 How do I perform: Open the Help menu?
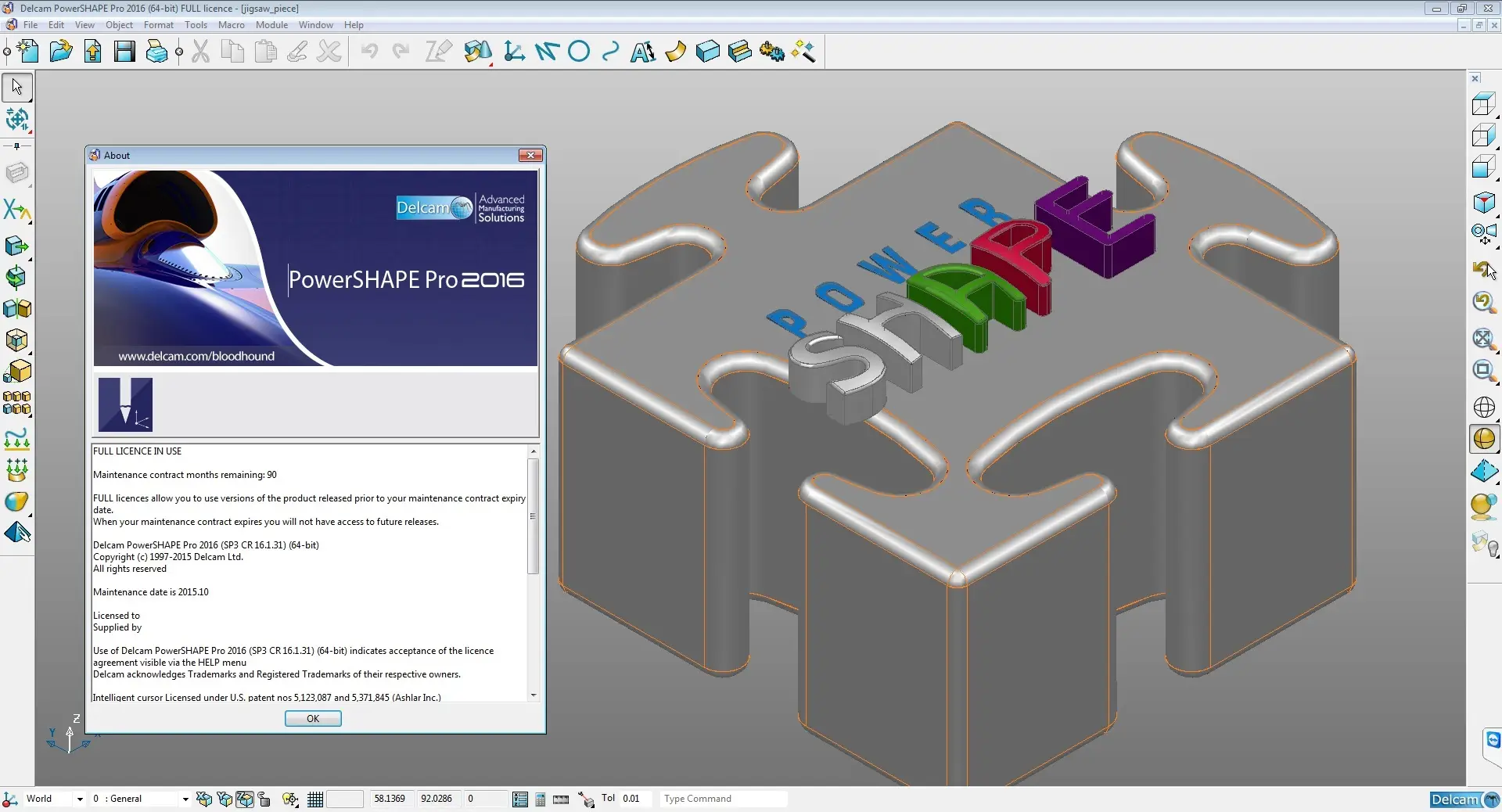[354, 25]
